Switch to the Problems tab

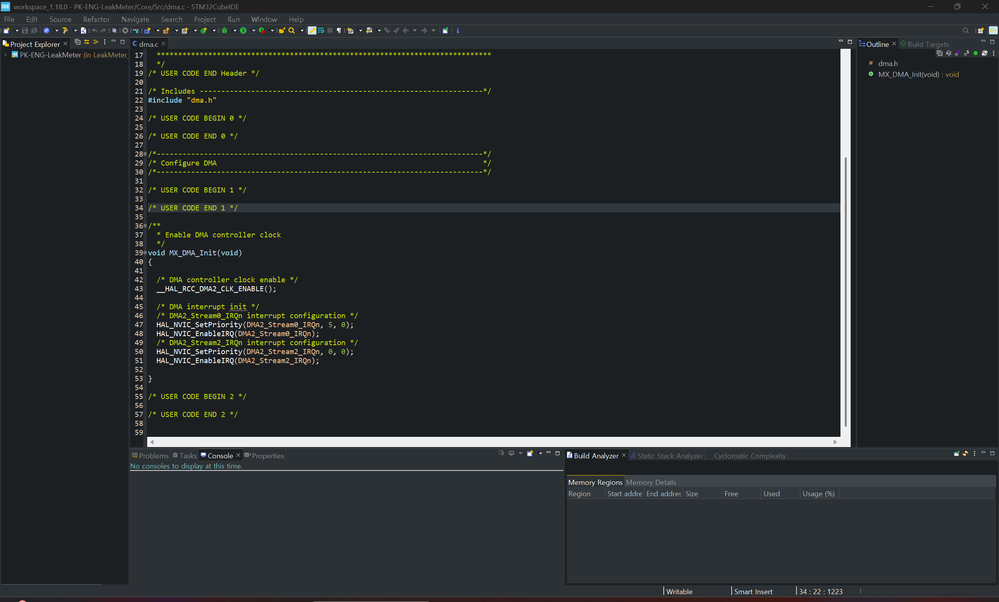click(151, 456)
